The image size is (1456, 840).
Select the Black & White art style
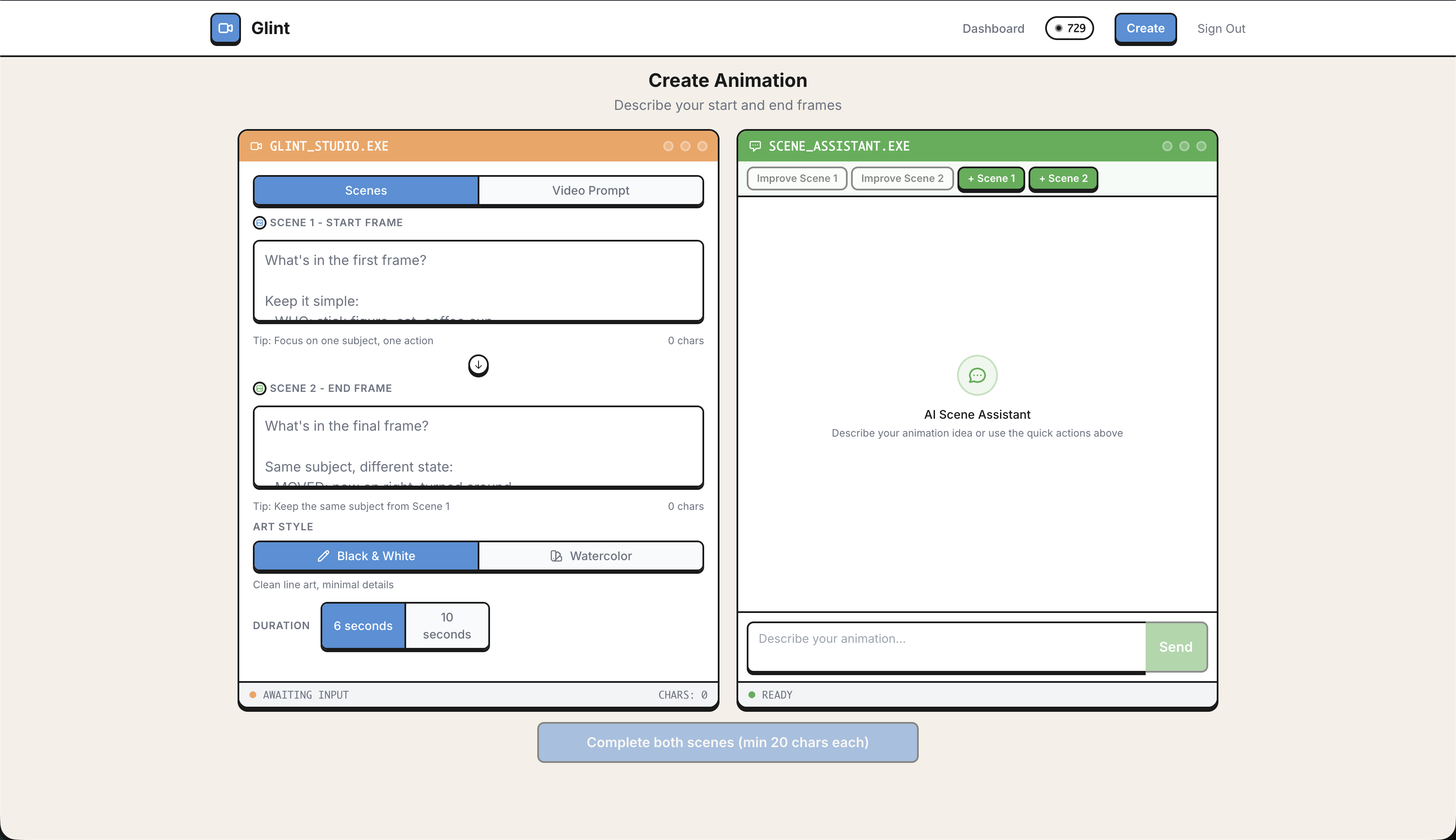366,555
